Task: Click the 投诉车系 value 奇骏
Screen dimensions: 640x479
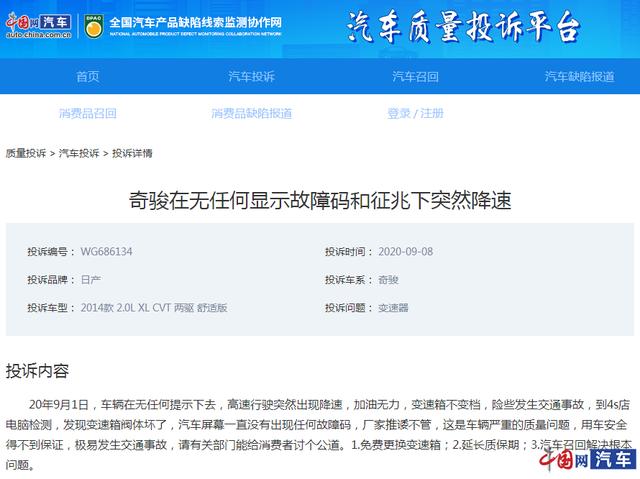Action: pyautogui.click(x=388, y=279)
